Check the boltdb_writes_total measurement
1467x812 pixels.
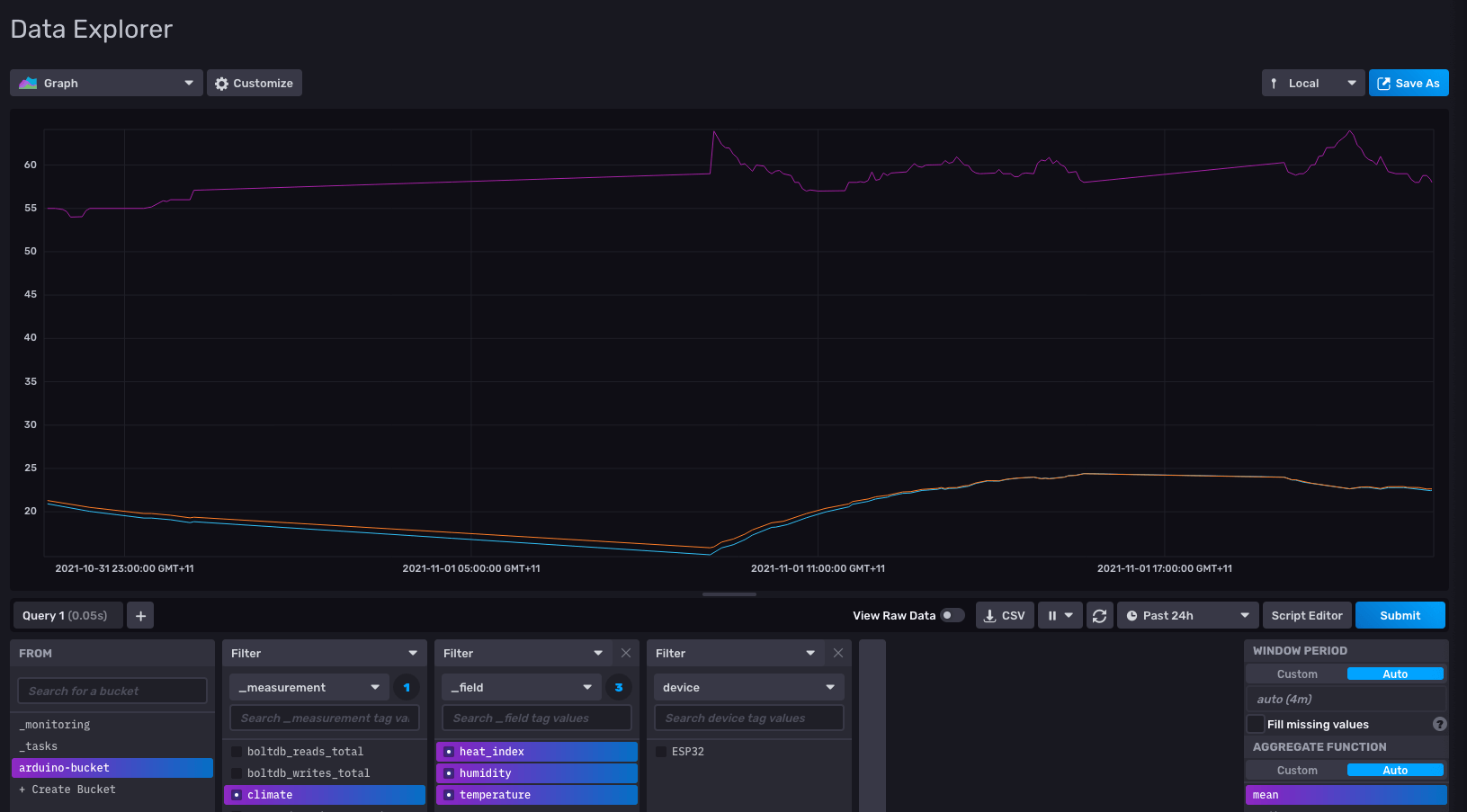(325, 773)
